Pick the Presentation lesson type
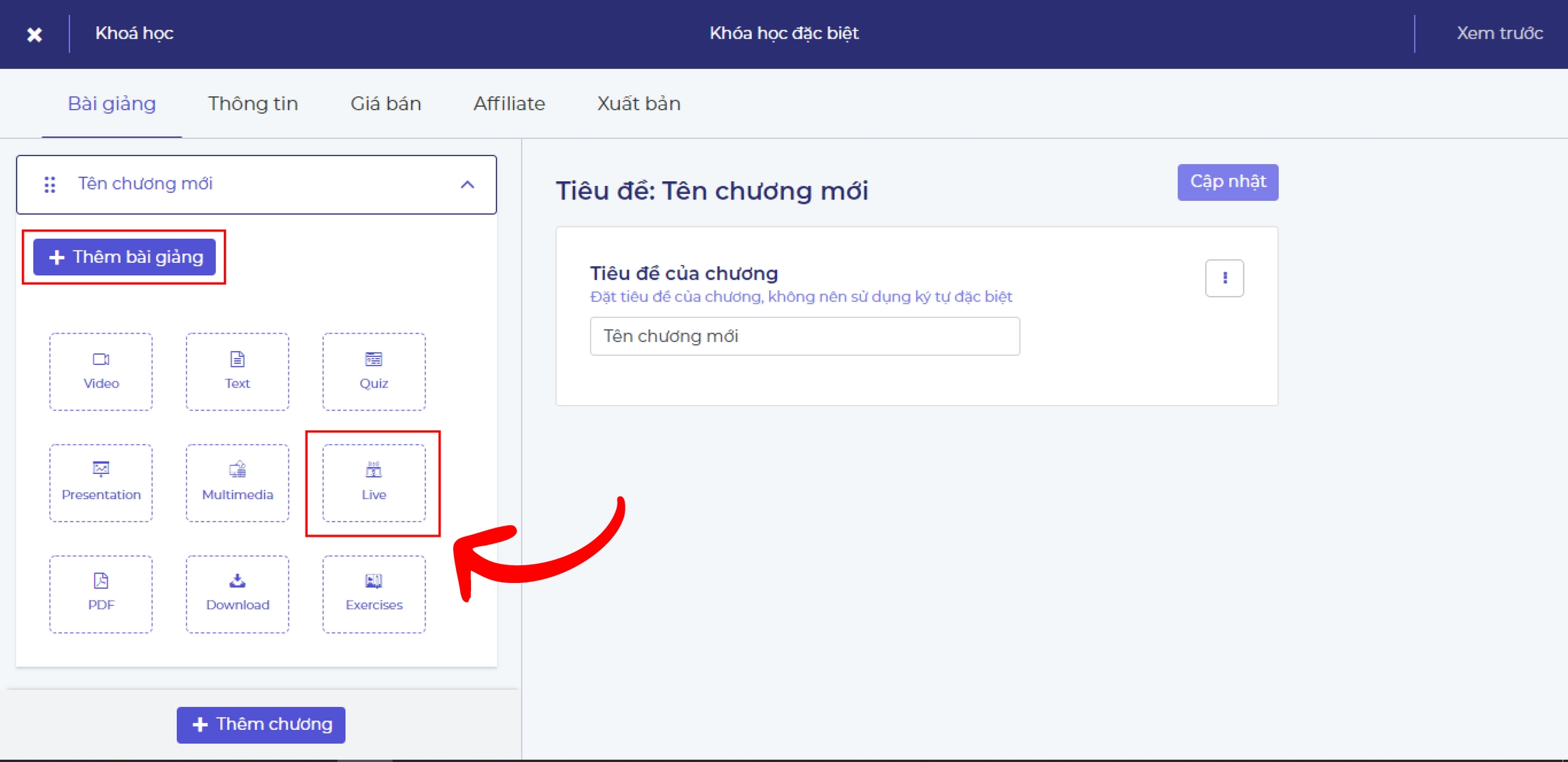Screen dimensions: 1568x762 [101, 482]
